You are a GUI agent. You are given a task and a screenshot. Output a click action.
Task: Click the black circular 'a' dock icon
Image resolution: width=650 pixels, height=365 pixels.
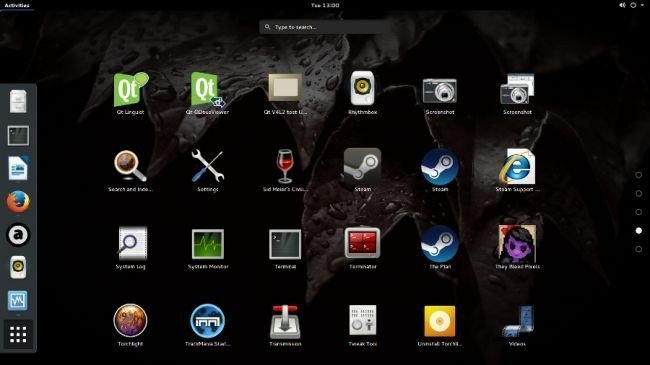pyautogui.click(x=18, y=235)
